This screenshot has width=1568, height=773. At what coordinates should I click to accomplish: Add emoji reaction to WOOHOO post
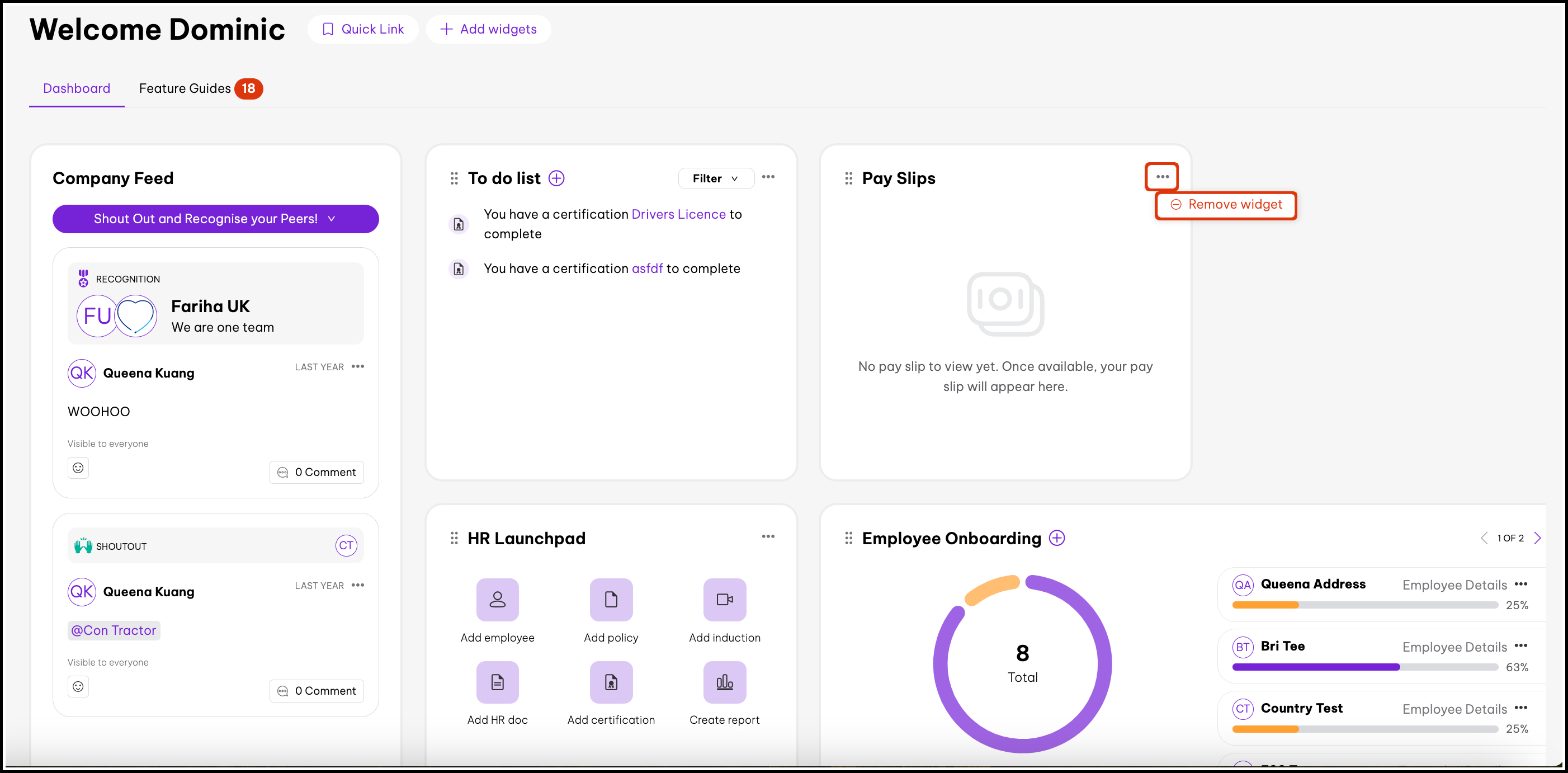tap(78, 468)
